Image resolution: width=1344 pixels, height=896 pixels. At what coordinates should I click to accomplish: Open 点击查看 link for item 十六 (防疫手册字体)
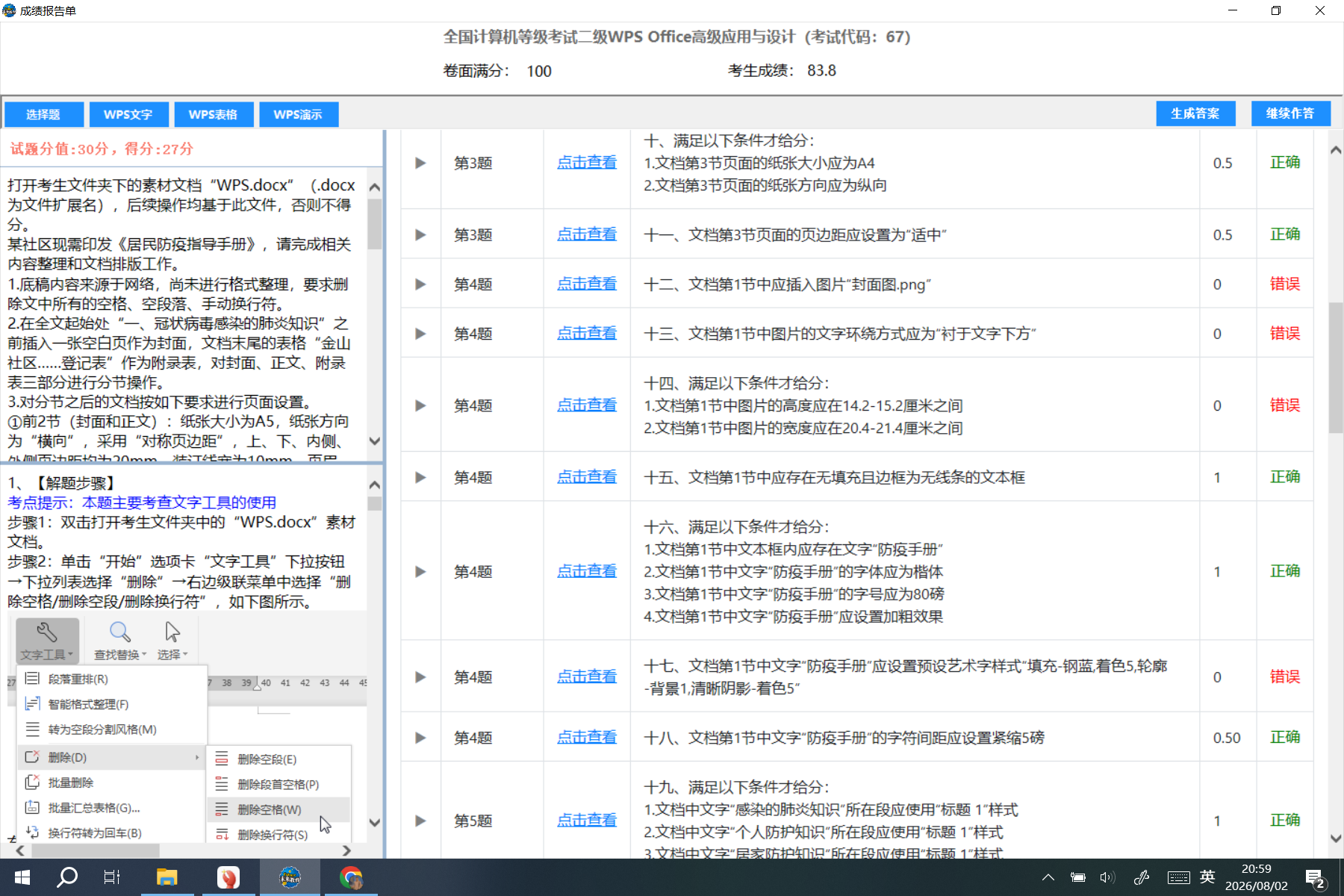587,571
